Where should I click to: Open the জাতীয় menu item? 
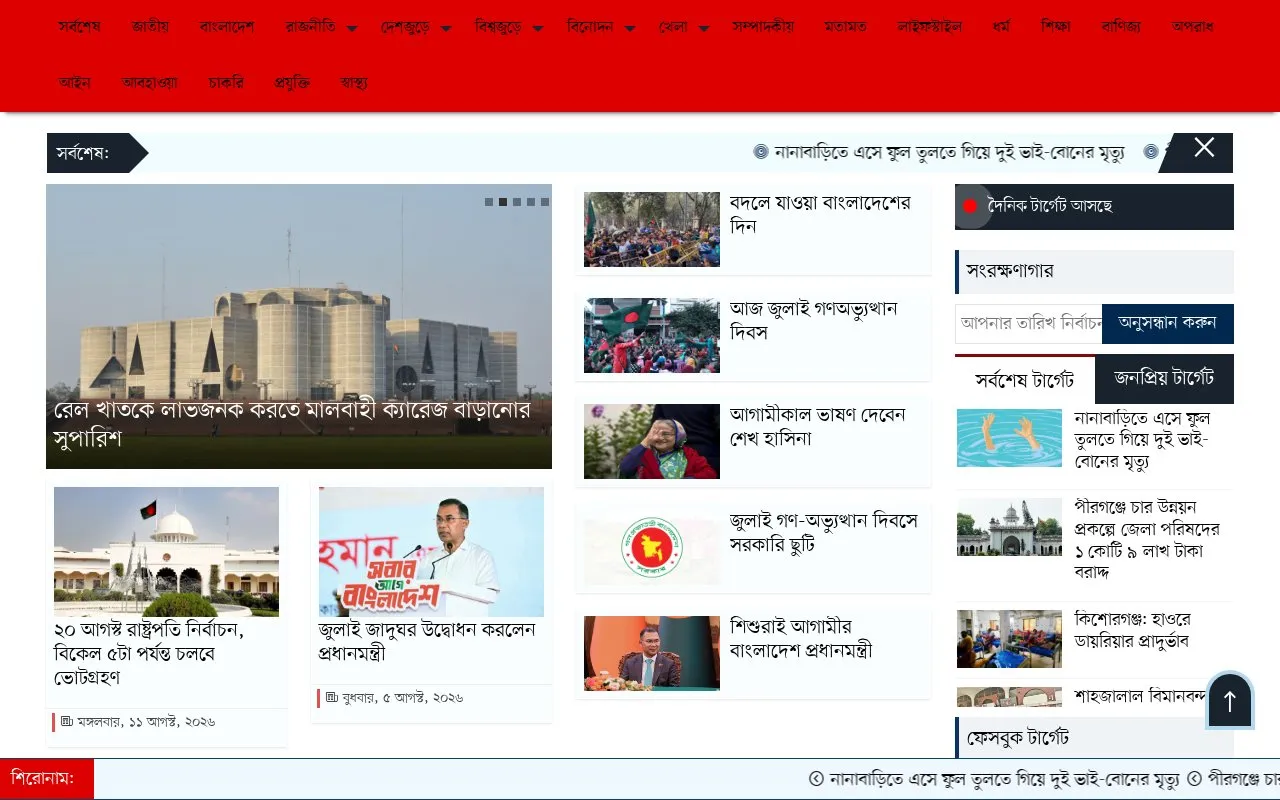click(x=150, y=26)
